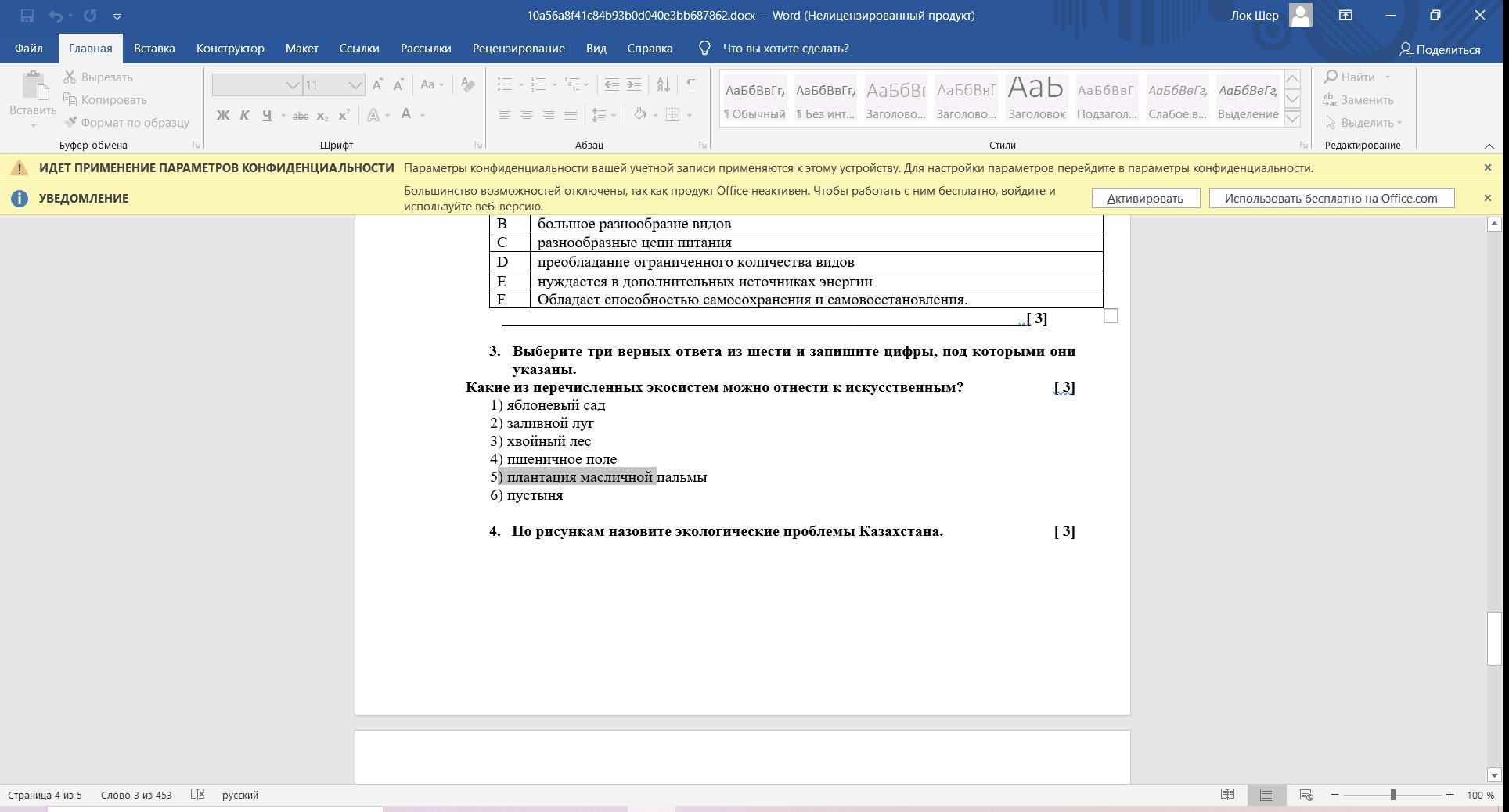Image resolution: width=1509 pixels, height=812 pixels.
Task: Click the Активировать button
Action: tap(1145, 198)
